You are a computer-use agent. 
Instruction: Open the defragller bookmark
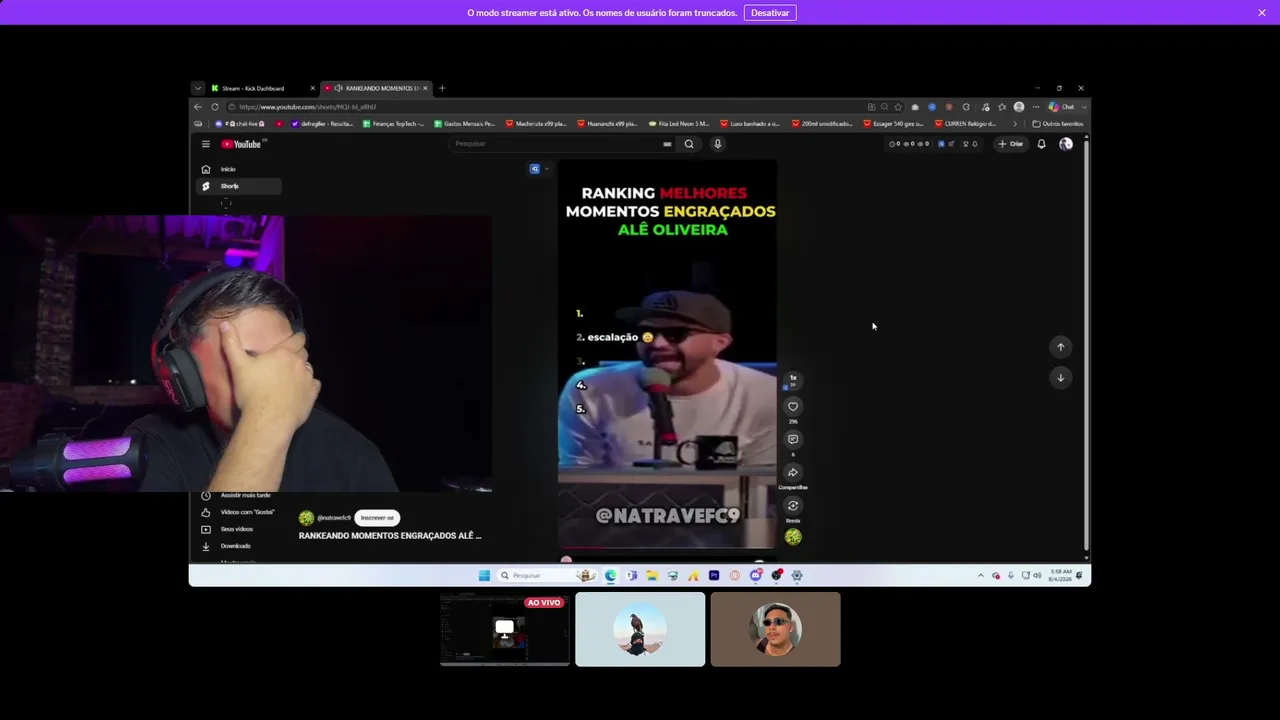(x=321, y=124)
